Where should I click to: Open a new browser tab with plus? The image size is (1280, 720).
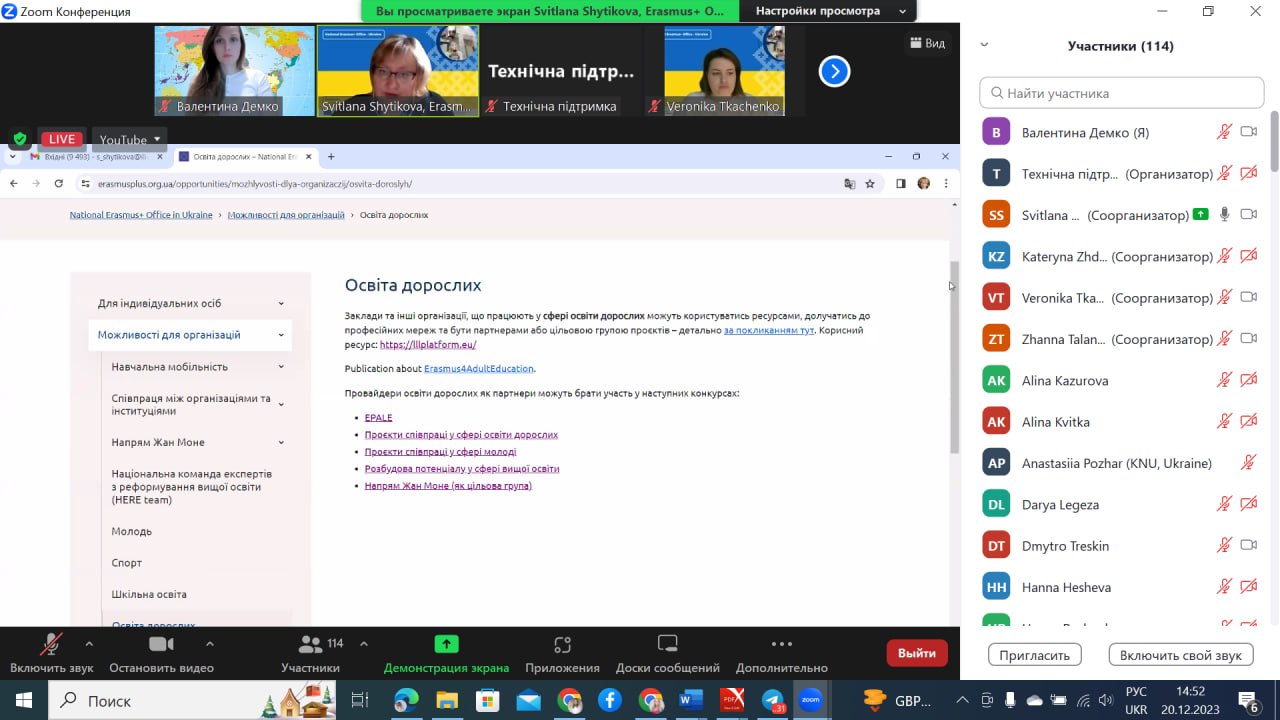(x=331, y=157)
